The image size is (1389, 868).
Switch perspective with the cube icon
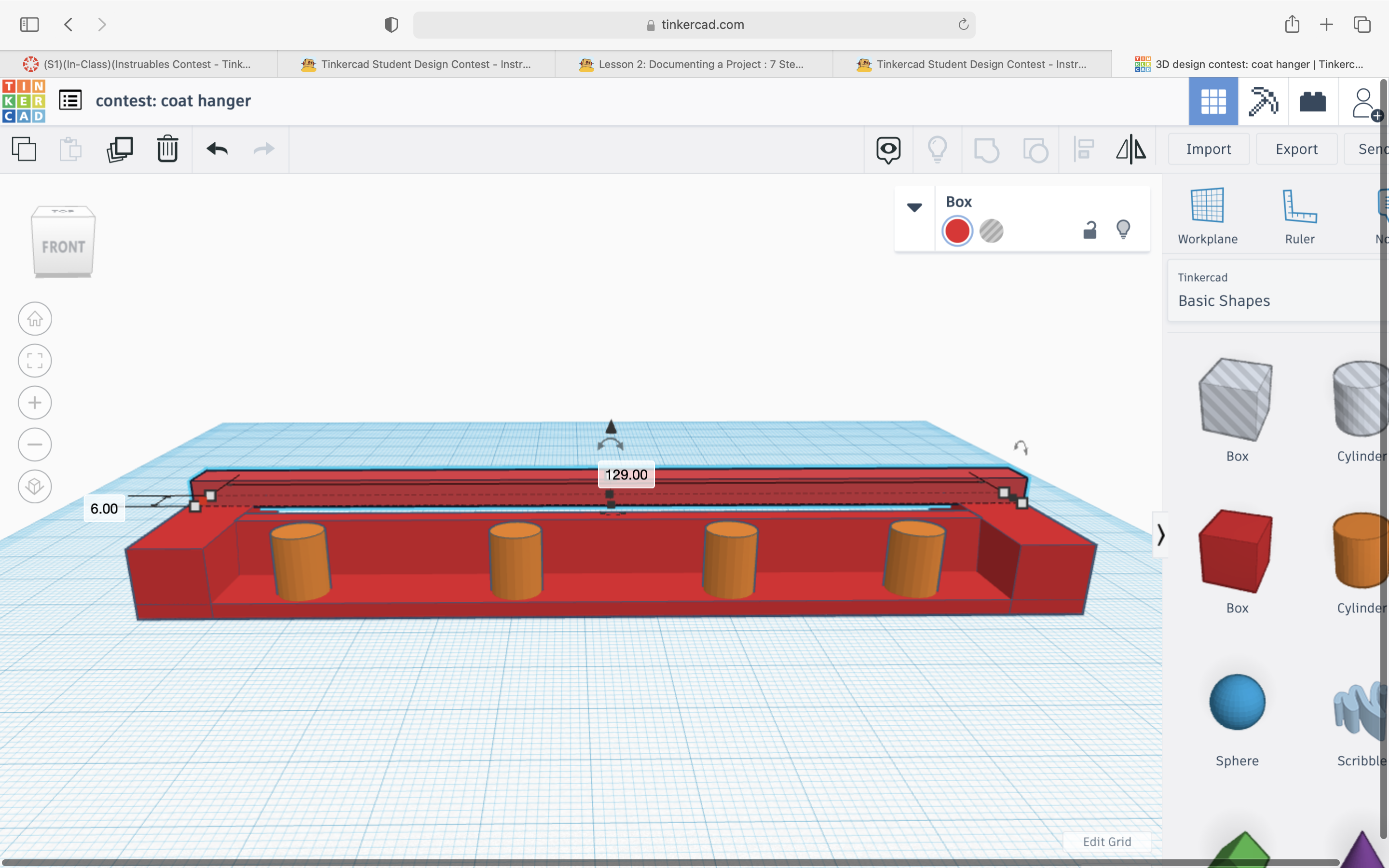pyautogui.click(x=35, y=486)
